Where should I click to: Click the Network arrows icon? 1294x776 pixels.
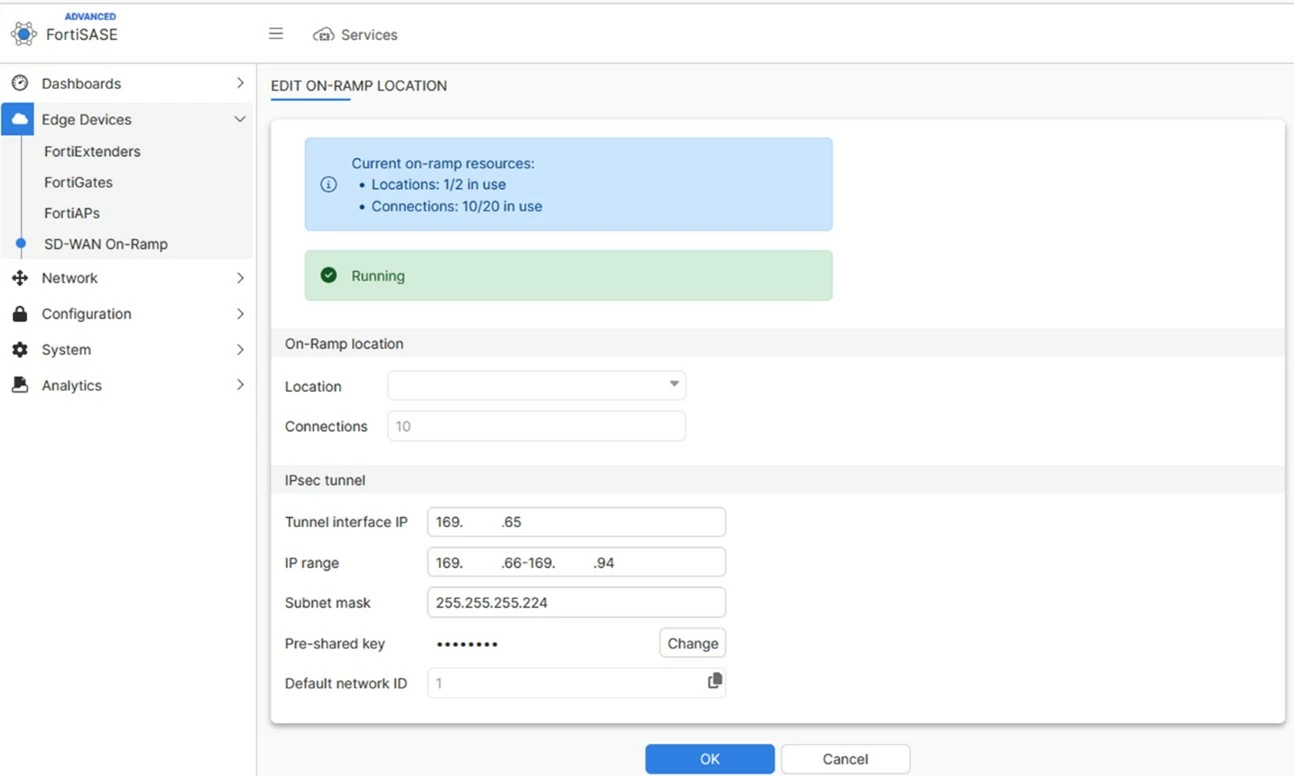(x=20, y=278)
